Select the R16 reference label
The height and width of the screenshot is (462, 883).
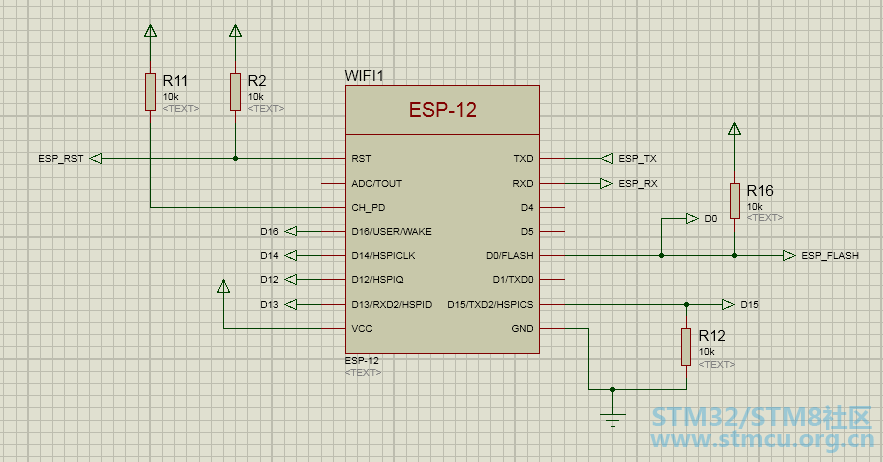pos(760,190)
